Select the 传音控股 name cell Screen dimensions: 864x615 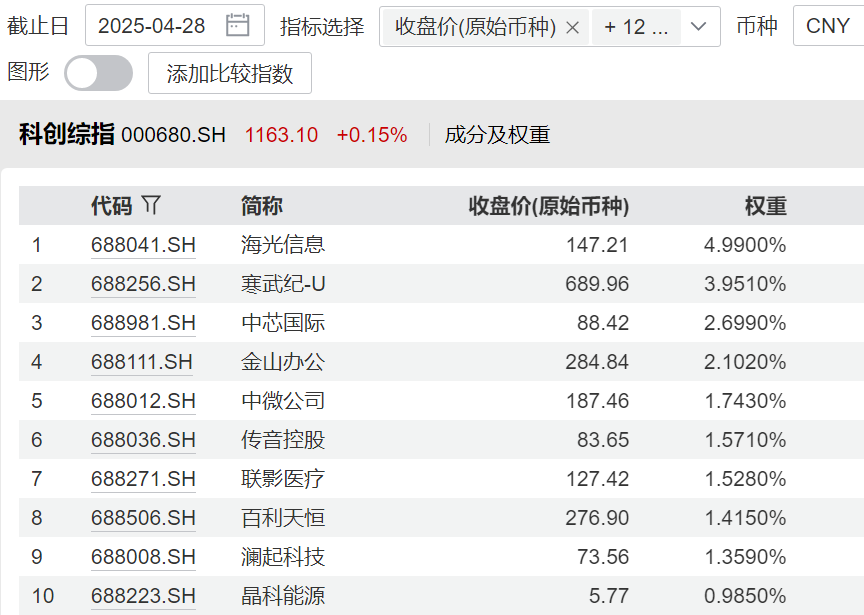point(283,440)
